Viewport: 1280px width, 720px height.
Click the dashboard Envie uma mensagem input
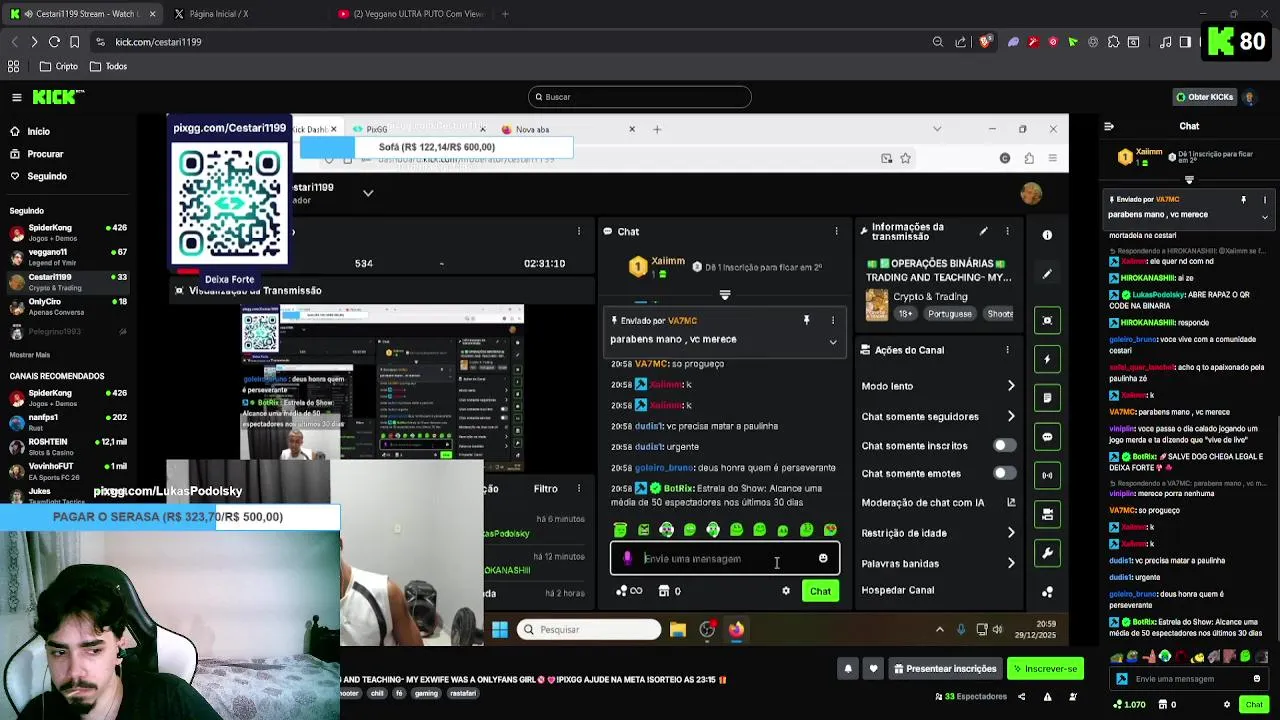(x=725, y=559)
